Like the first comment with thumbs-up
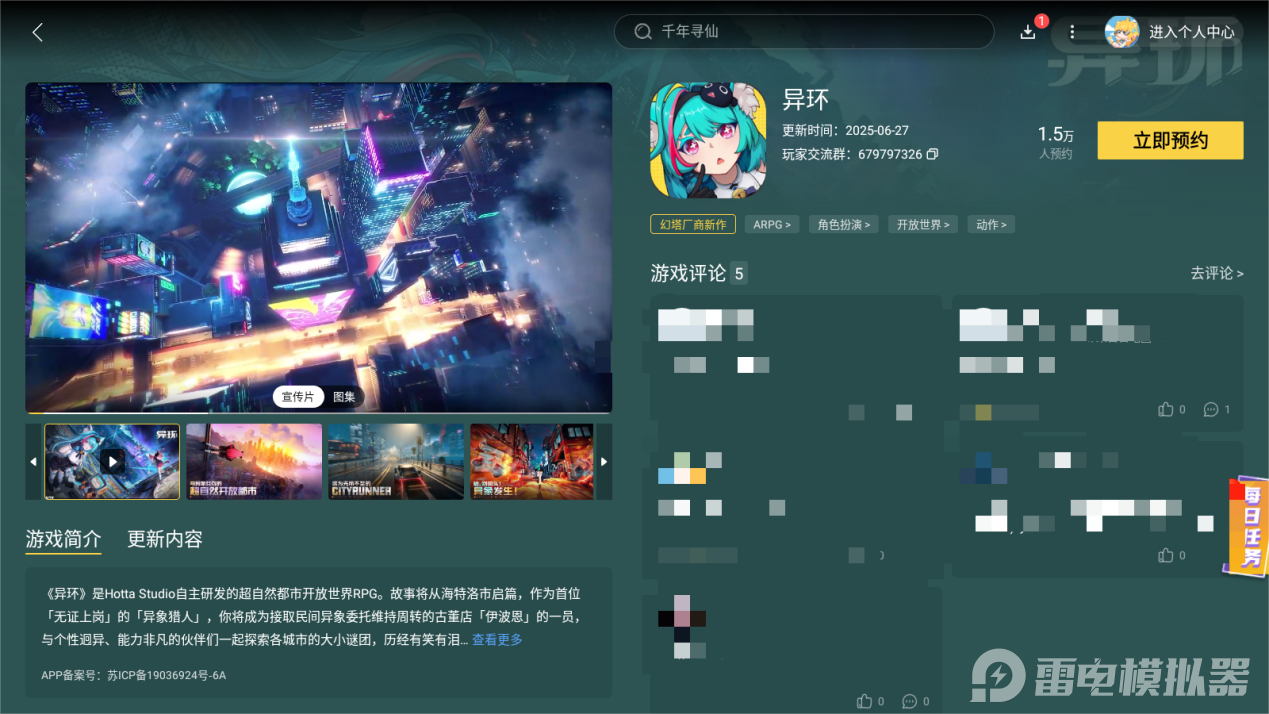The height and width of the screenshot is (714, 1269). [1166, 409]
